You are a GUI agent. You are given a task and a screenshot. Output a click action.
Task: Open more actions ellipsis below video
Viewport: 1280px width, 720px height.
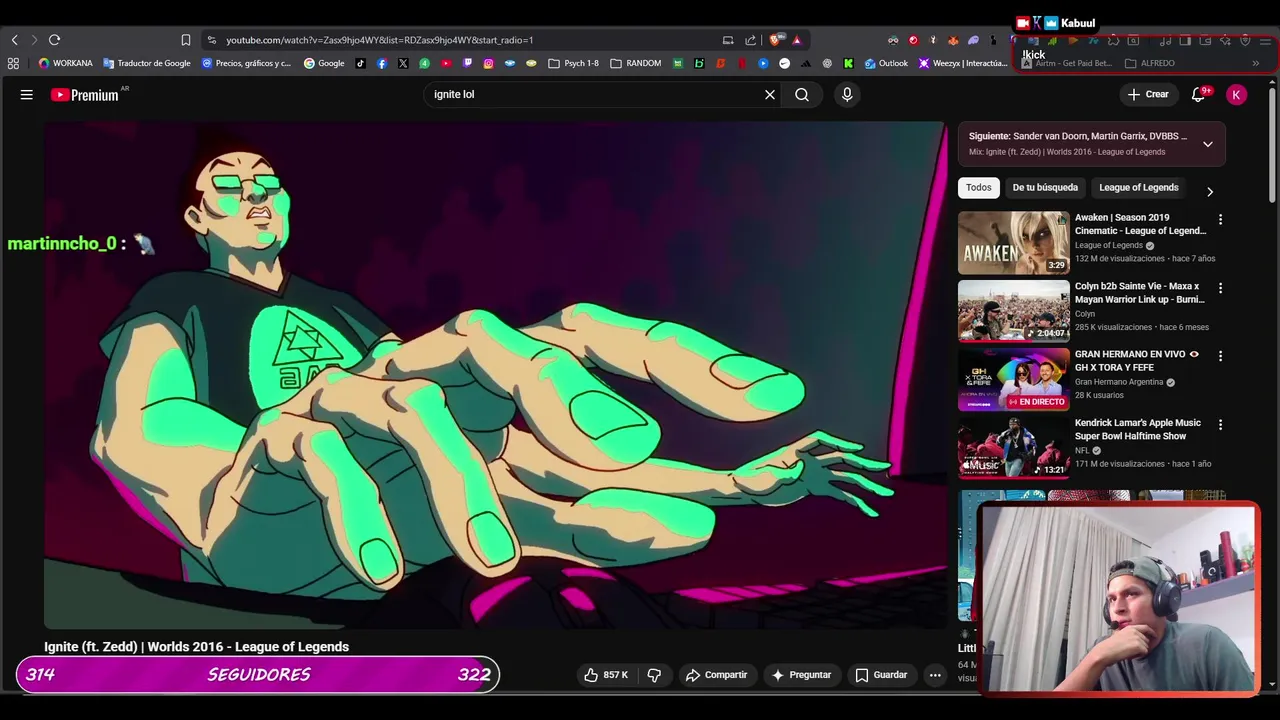[935, 675]
